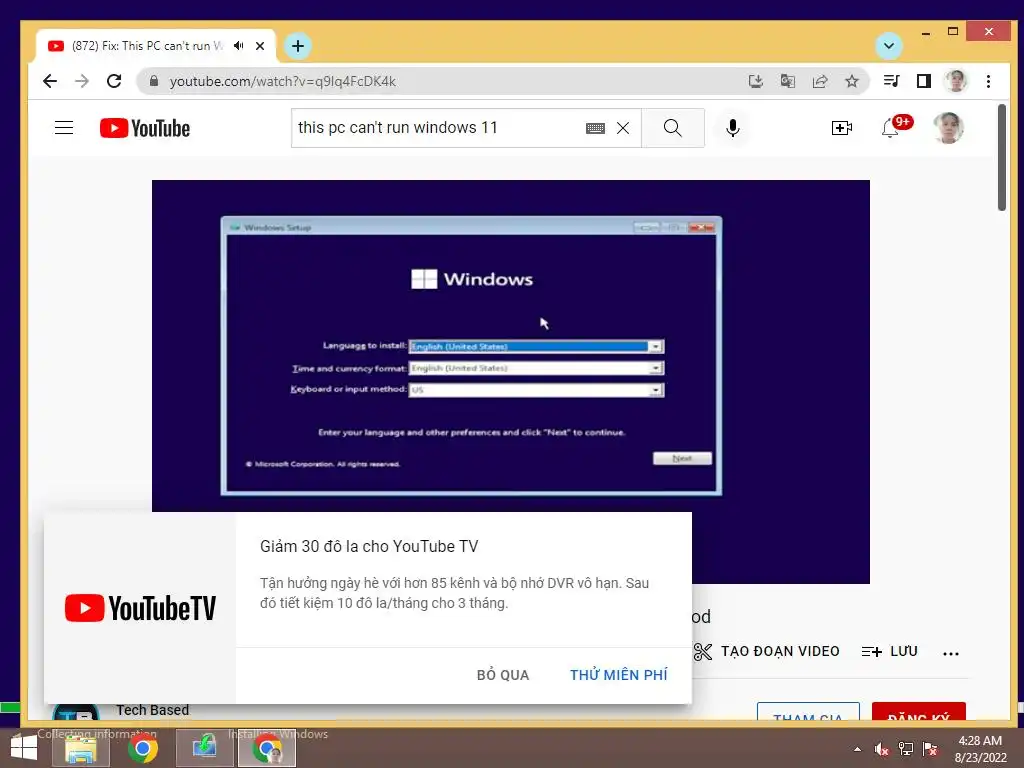Image resolution: width=1024 pixels, height=768 pixels.
Task: Run search with magnifier button
Action: (x=673, y=128)
